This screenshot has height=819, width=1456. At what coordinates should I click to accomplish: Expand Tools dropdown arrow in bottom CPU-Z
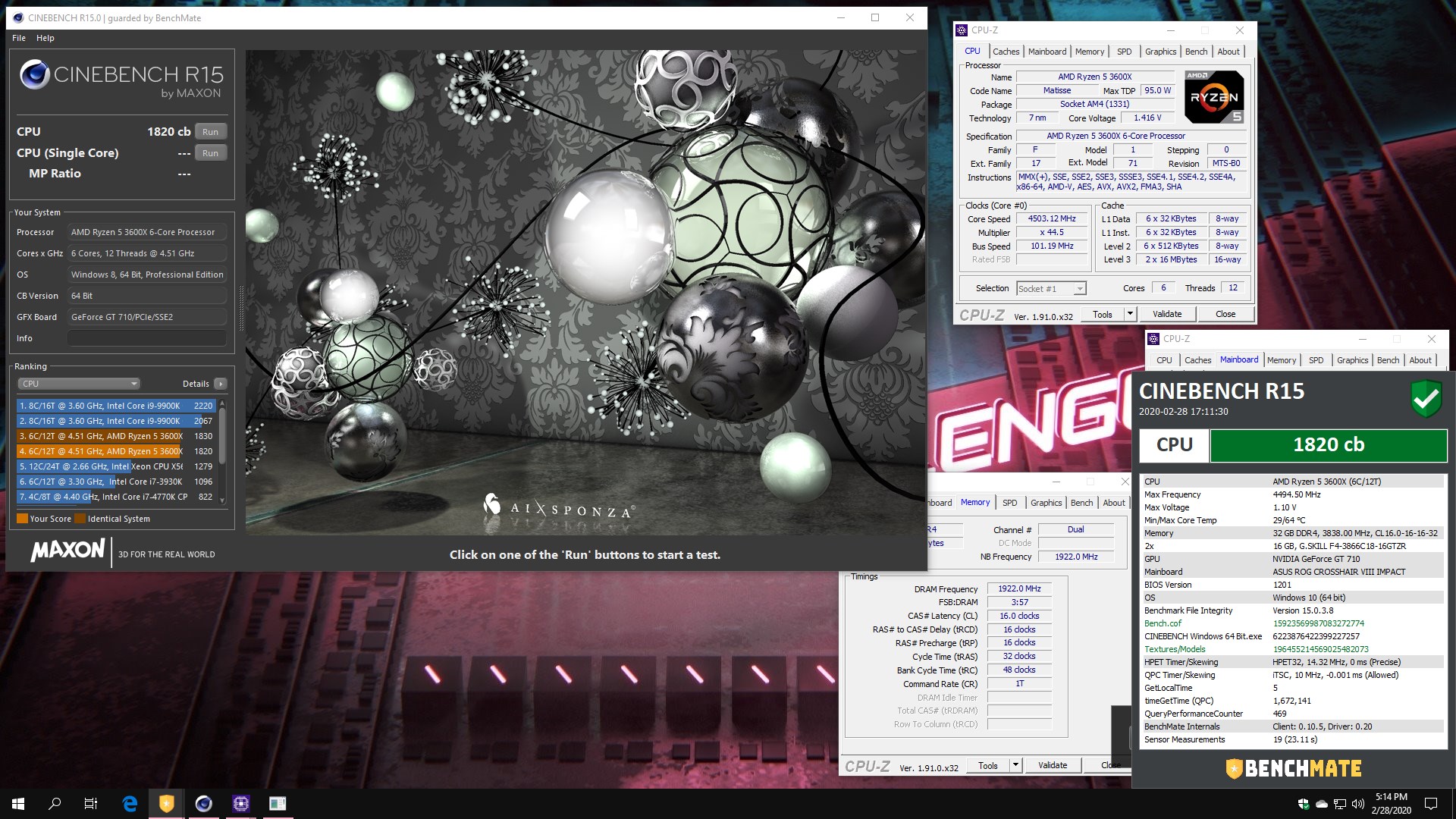[x=1015, y=766]
